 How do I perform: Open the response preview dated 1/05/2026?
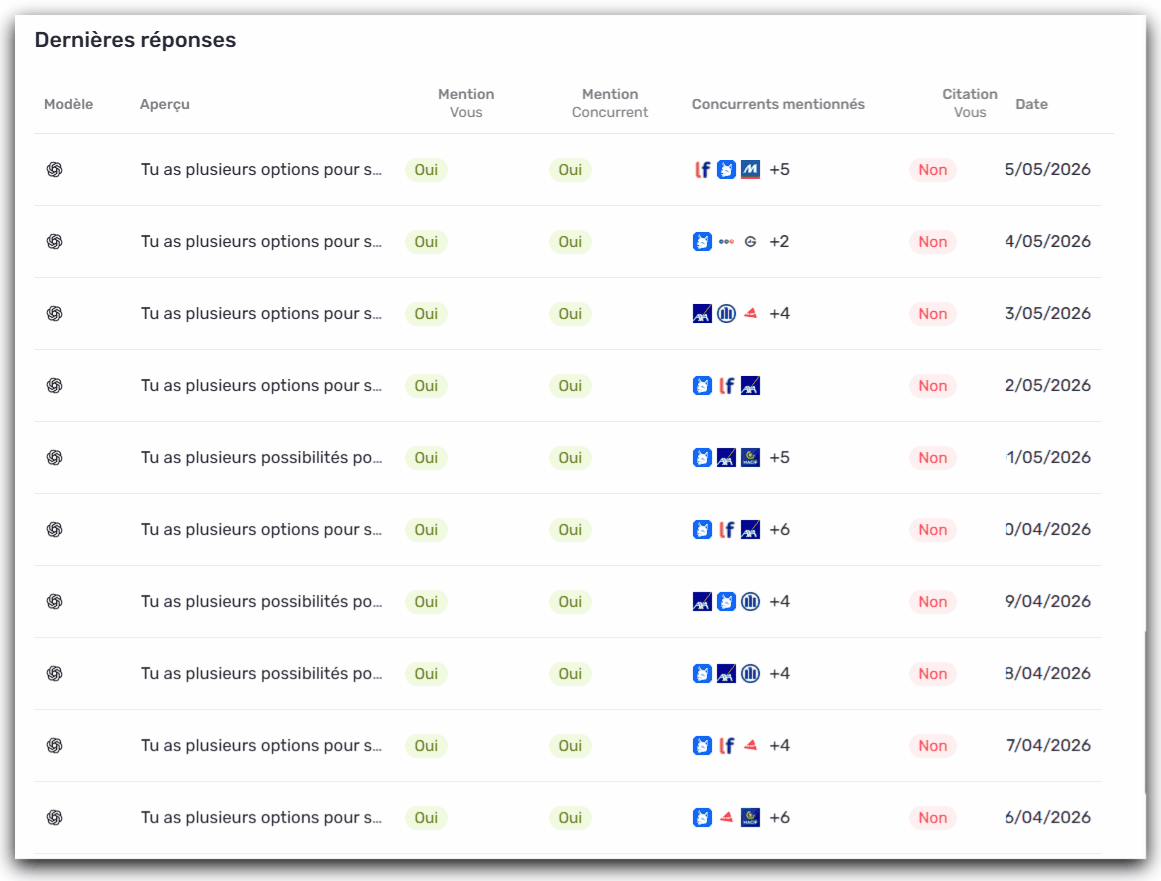261,458
